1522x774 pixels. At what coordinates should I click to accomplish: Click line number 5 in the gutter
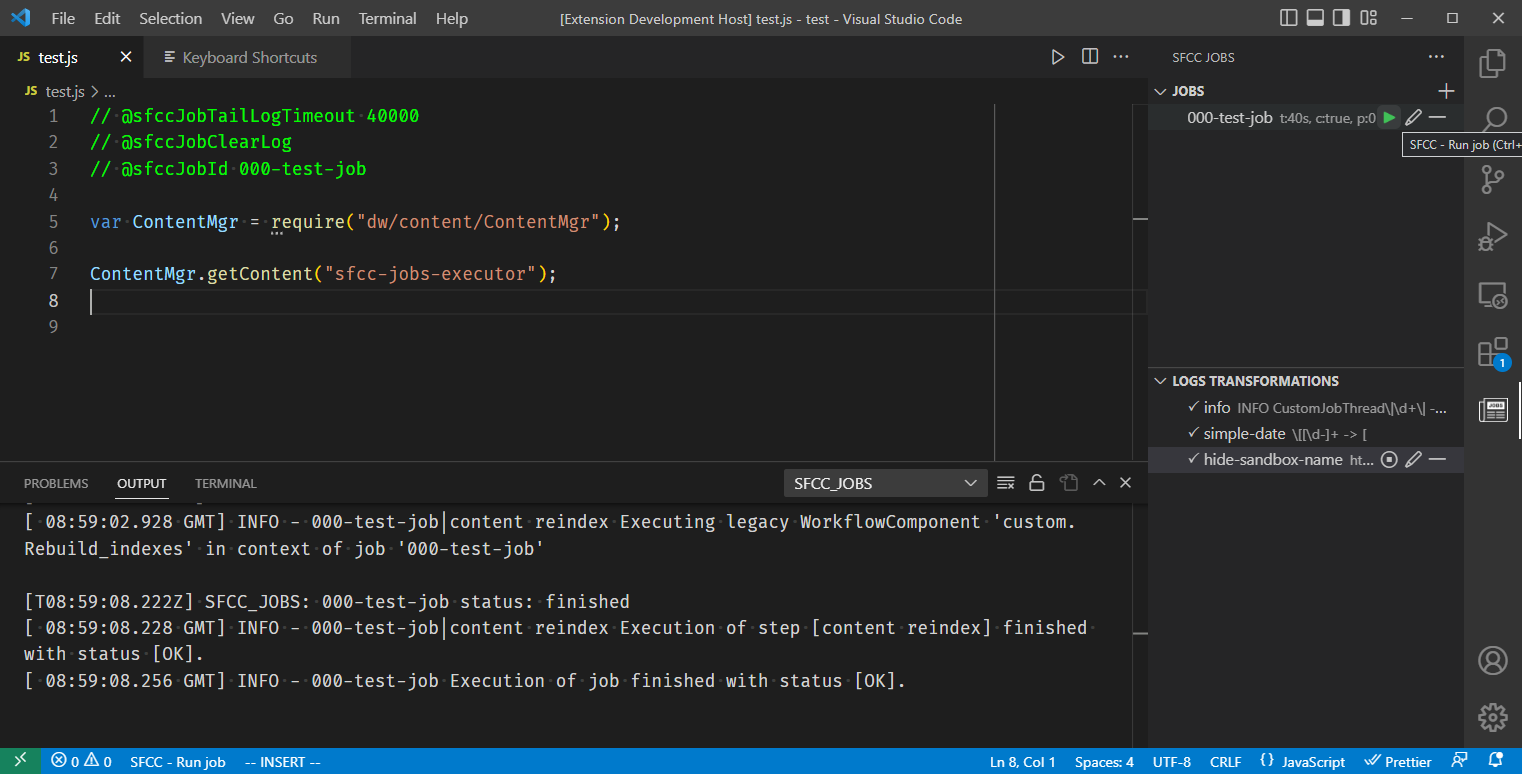[x=53, y=221]
